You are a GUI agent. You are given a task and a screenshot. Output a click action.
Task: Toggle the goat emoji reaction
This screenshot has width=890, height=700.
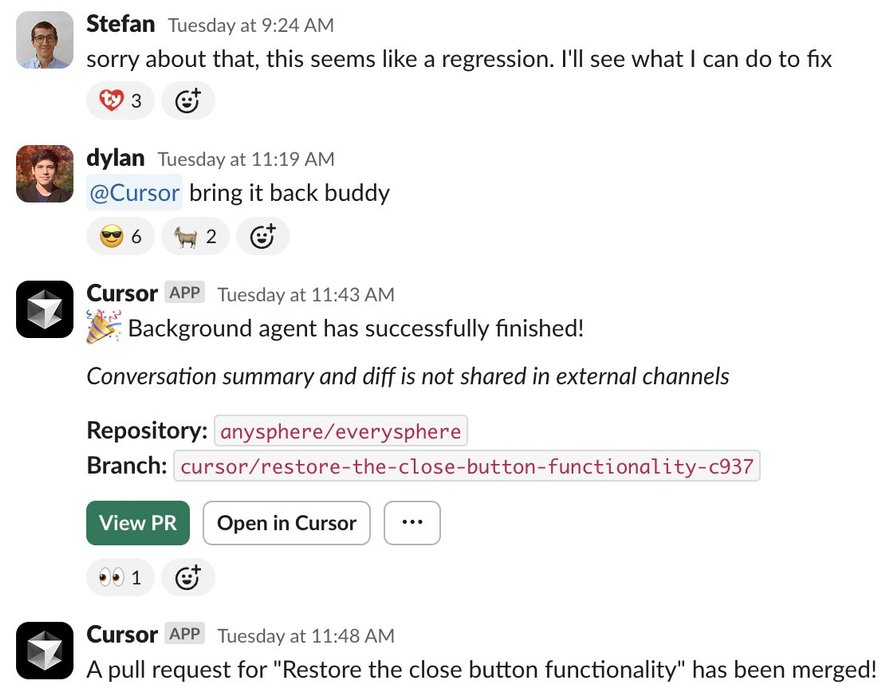coord(195,236)
